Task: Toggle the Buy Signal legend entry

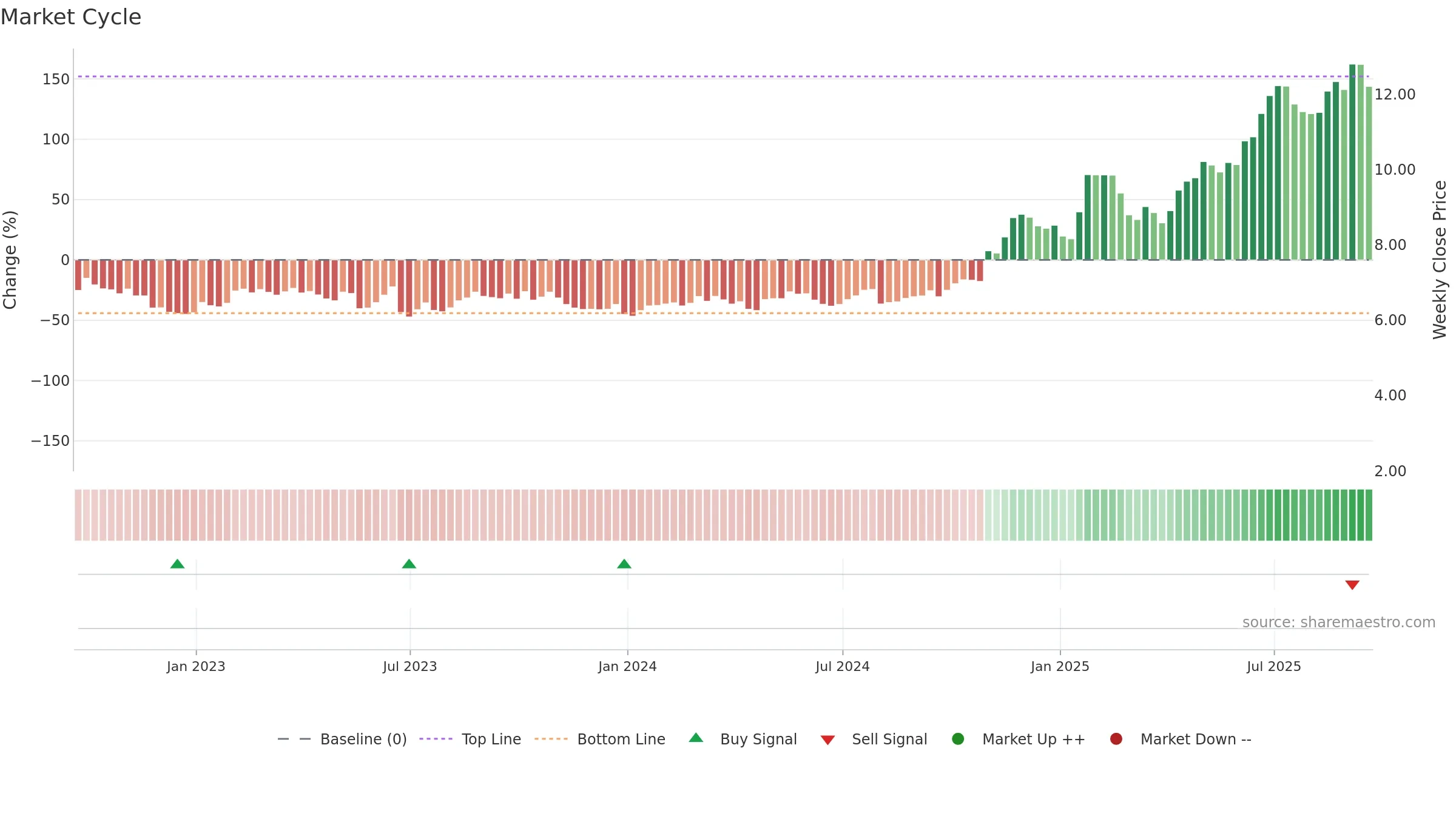Action: (743, 739)
